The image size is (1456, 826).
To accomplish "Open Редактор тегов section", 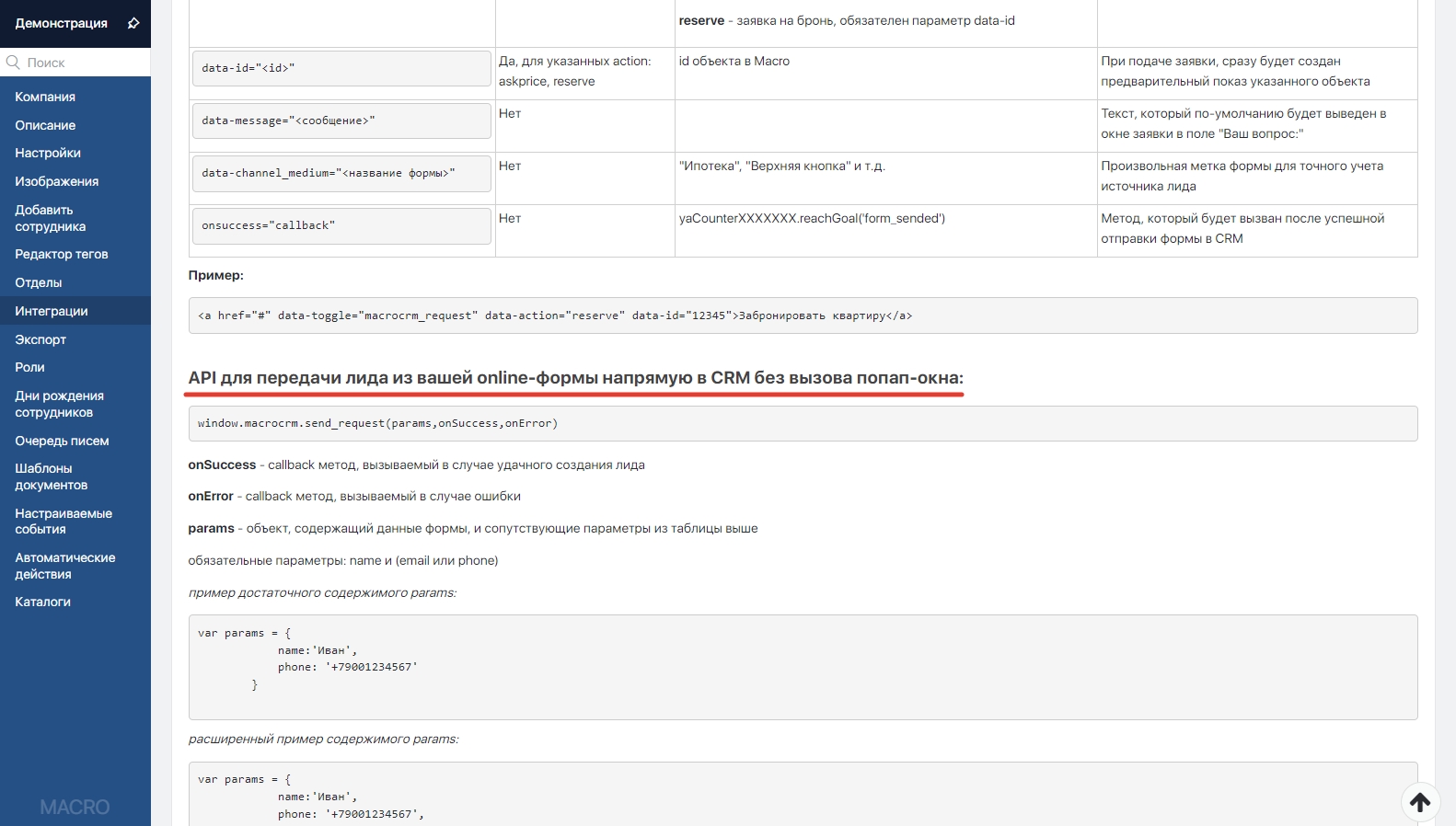I will point(62,254).
